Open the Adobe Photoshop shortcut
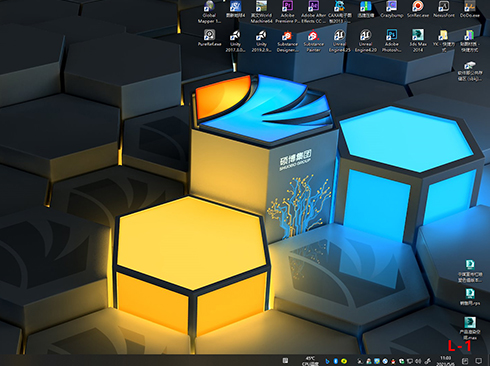This screenshot has width=490, height=366. tap(392, 41)
